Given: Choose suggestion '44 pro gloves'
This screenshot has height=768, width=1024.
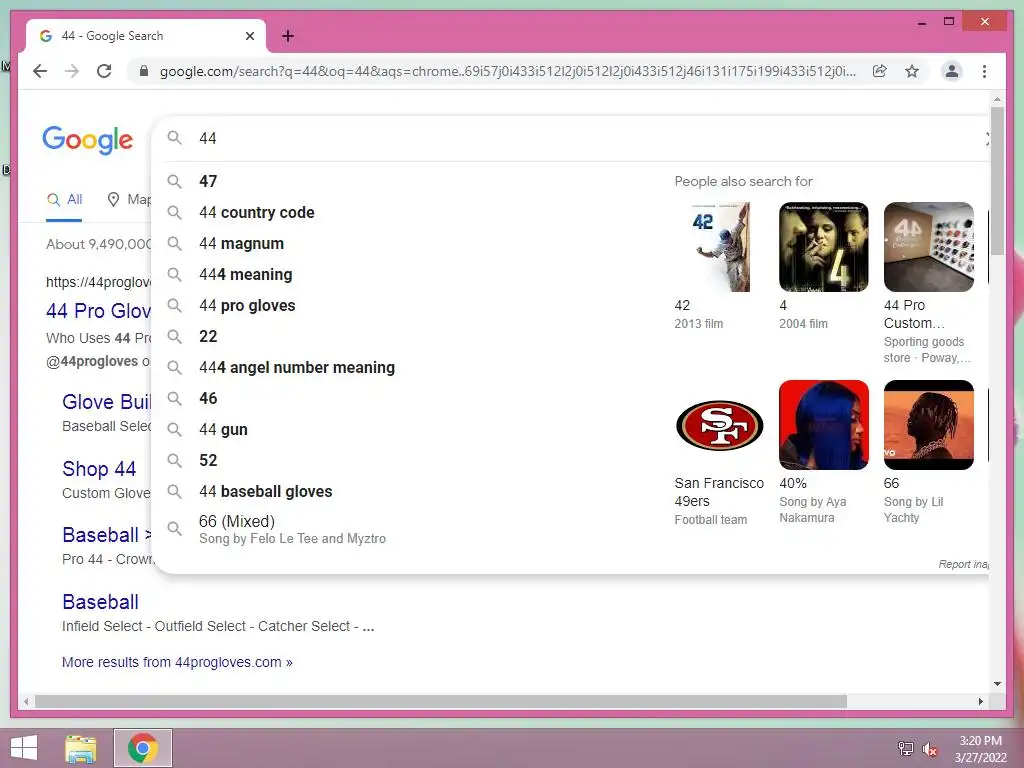Looking at the screenshot, I should point(411,306).
